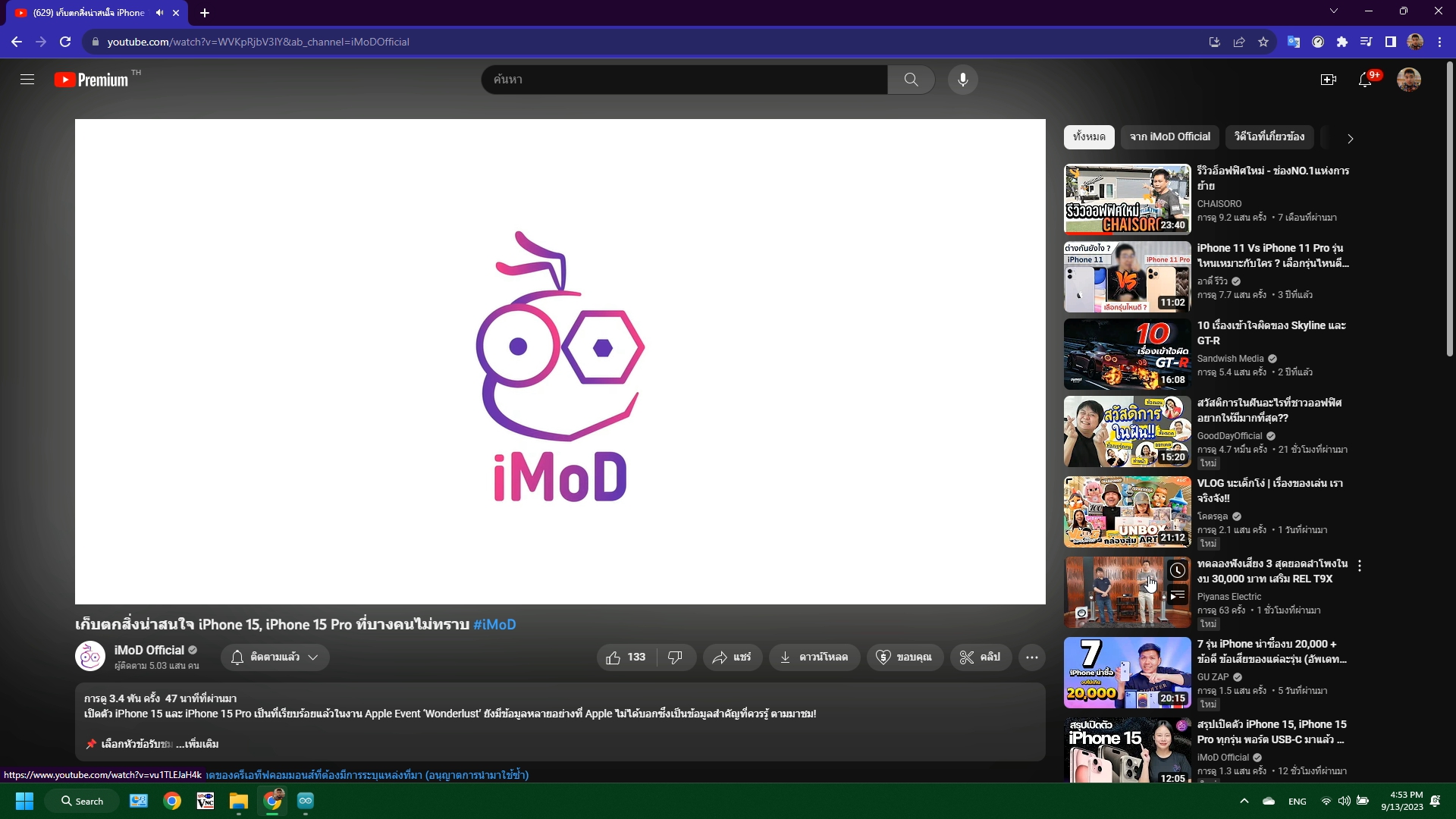Image resolution: width=1456 pixels, height=819 pixels.
Task: Click the YouTube search input field
Action: [684, 80]
